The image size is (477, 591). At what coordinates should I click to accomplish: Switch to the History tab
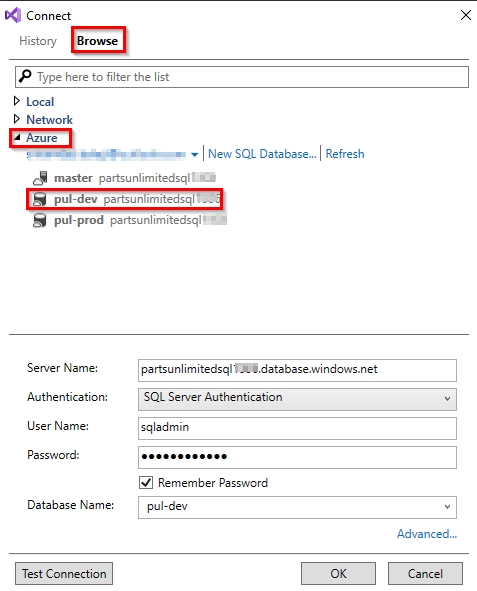38,41
